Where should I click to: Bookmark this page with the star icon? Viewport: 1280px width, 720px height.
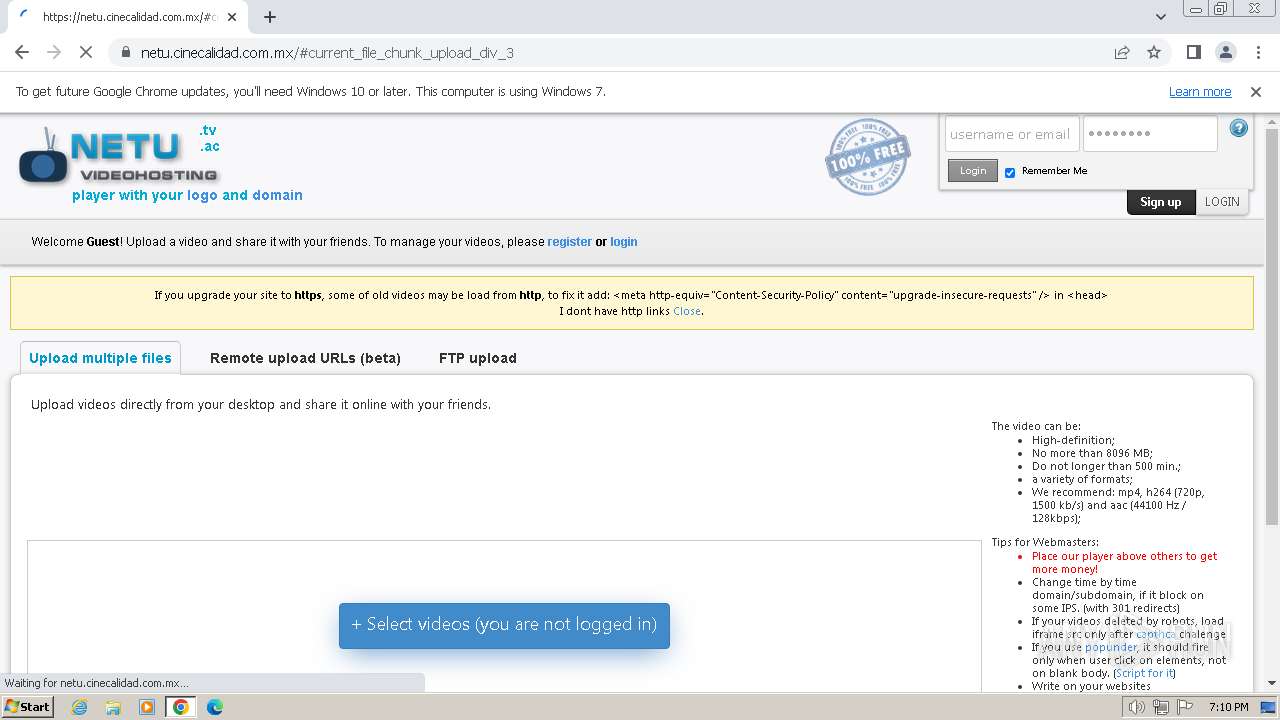(1154, 53)
